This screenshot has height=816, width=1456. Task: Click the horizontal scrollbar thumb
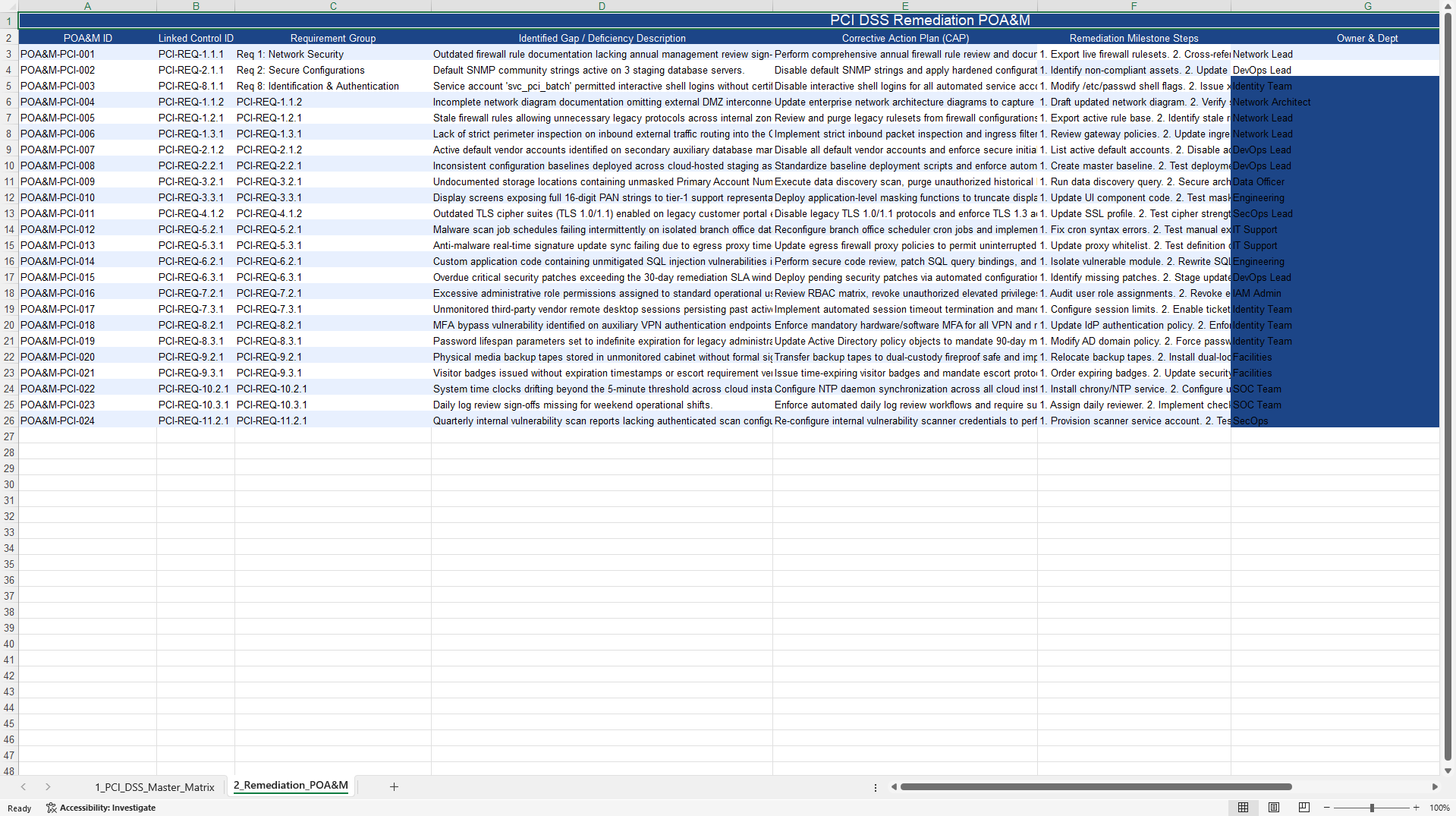[1096, 786]
